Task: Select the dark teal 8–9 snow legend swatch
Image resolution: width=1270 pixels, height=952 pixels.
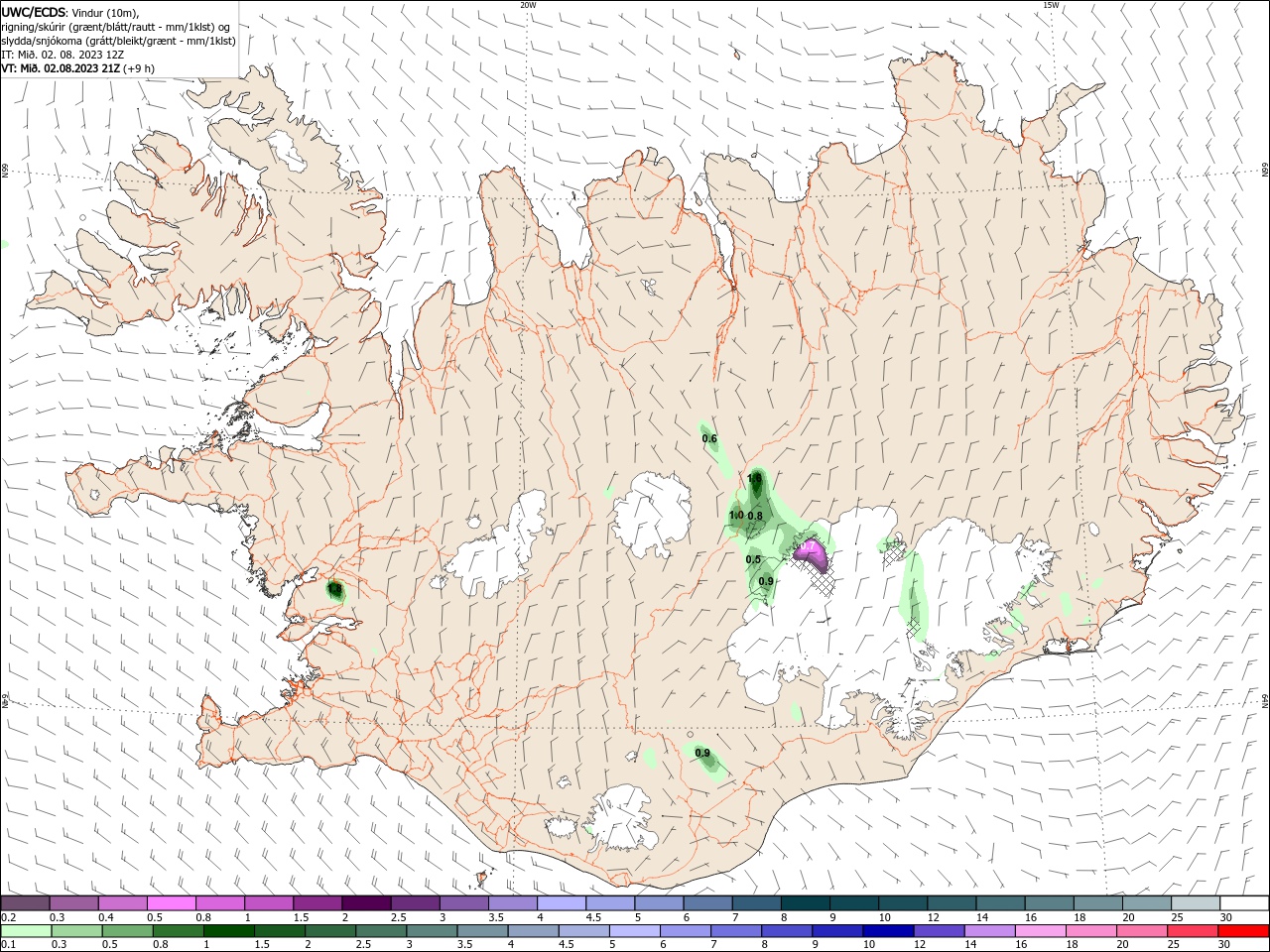Action: click(x=805, y=903)
